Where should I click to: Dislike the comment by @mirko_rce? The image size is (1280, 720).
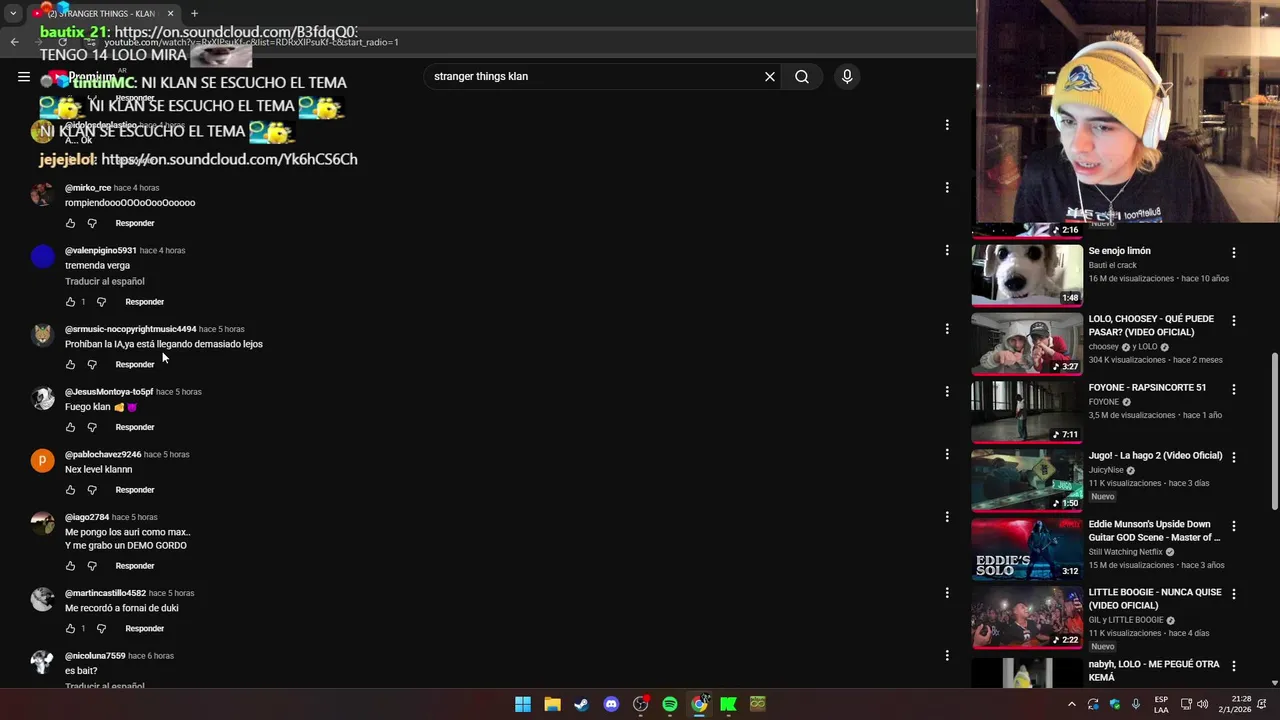click(x=92, y=223)
